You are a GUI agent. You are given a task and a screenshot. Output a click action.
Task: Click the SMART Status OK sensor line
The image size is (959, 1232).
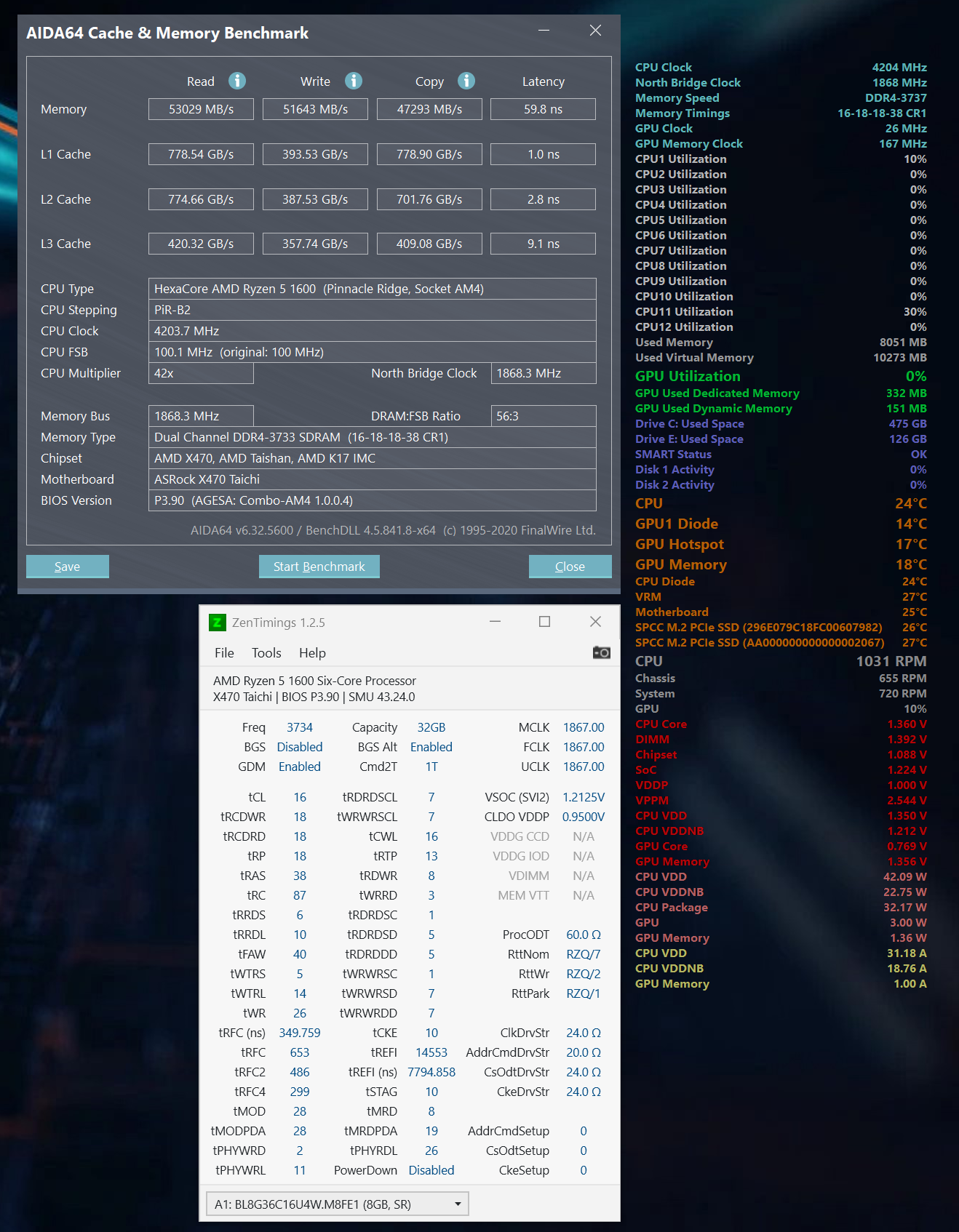tap(781, 454)
